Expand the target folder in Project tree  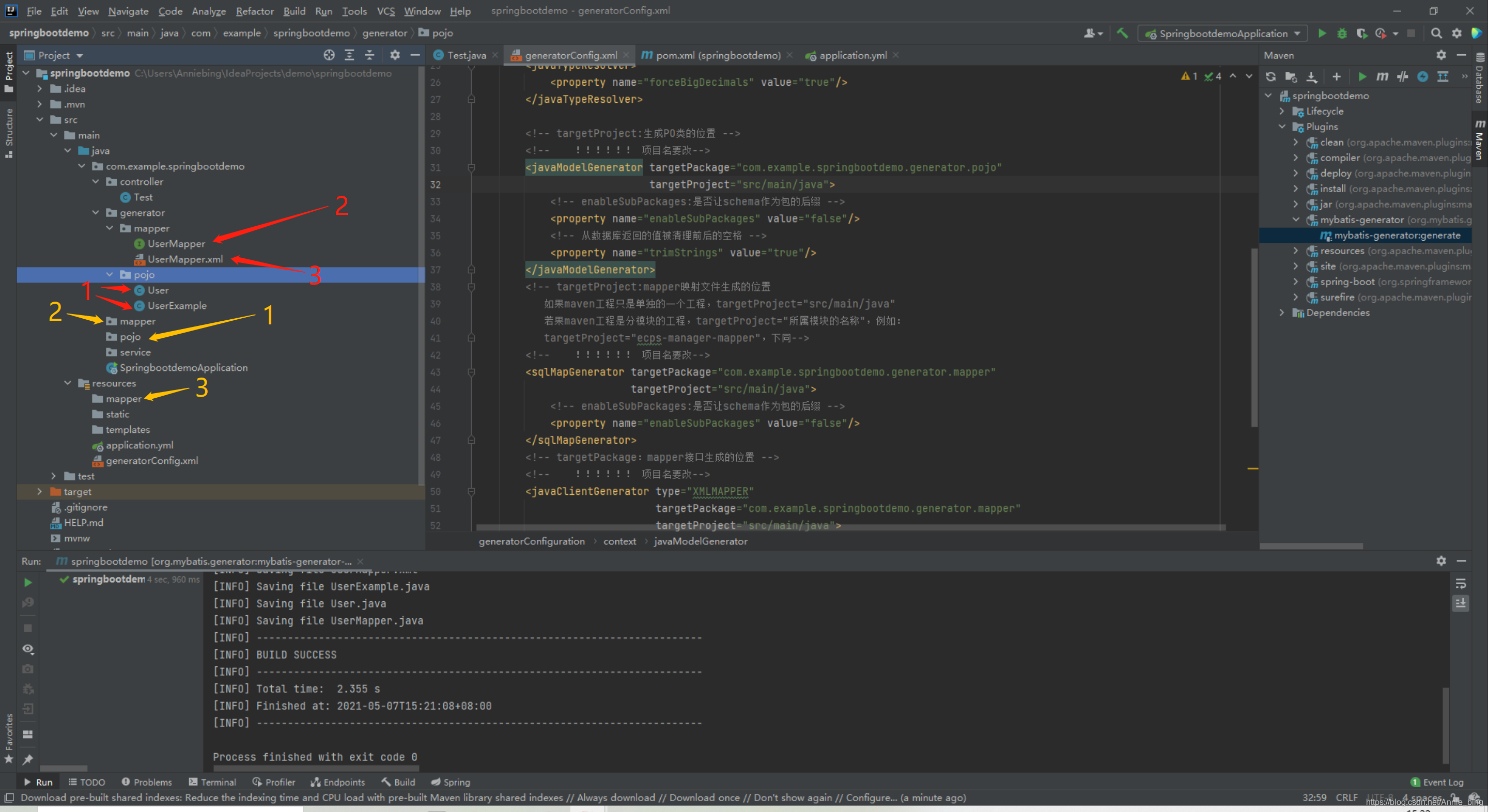click(x=39, y=491)
